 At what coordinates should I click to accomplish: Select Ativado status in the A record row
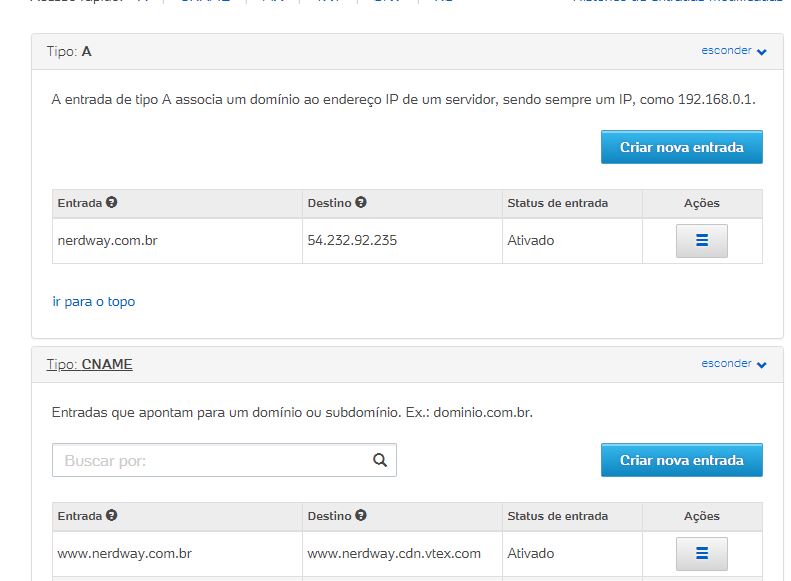click(572, 241)
